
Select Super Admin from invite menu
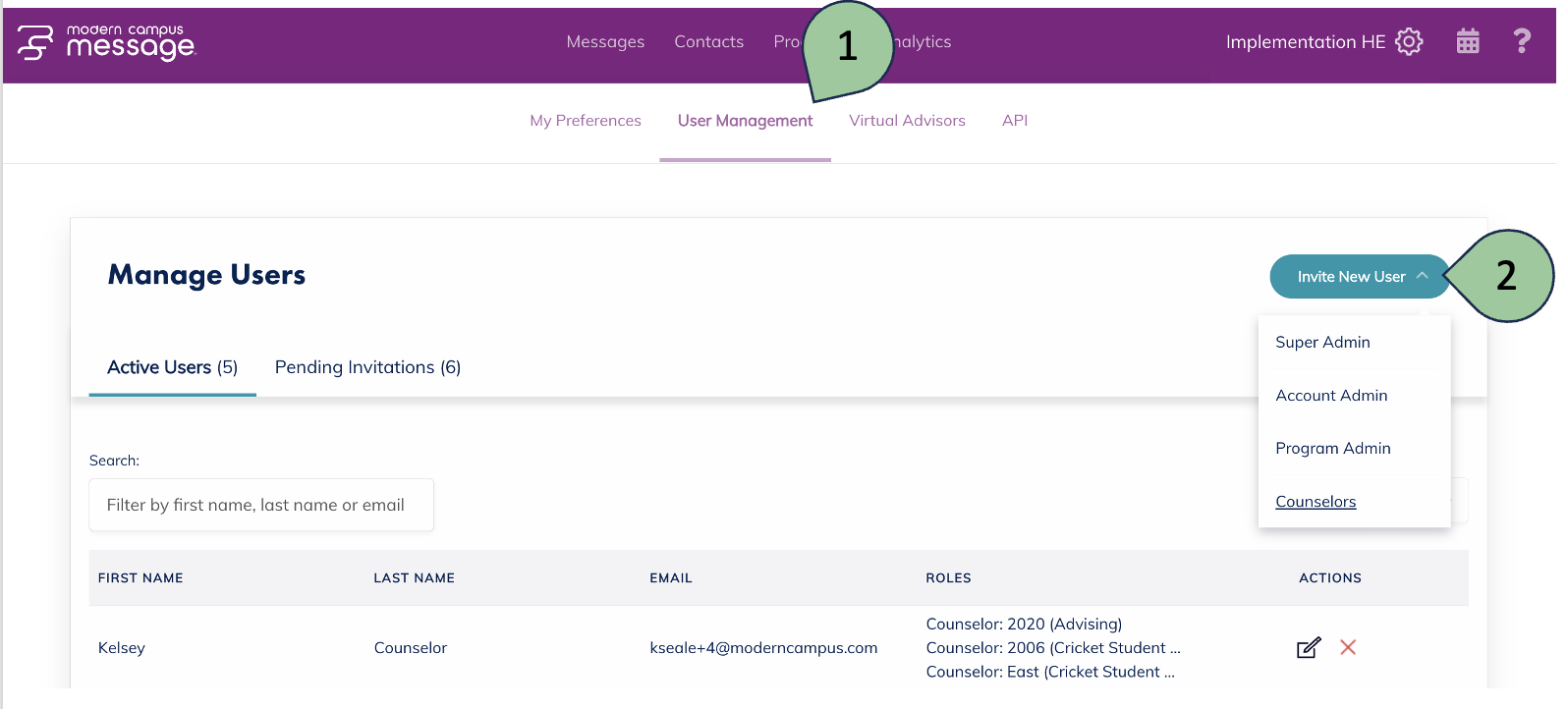pyautogui.click(x=1322, y=343)
